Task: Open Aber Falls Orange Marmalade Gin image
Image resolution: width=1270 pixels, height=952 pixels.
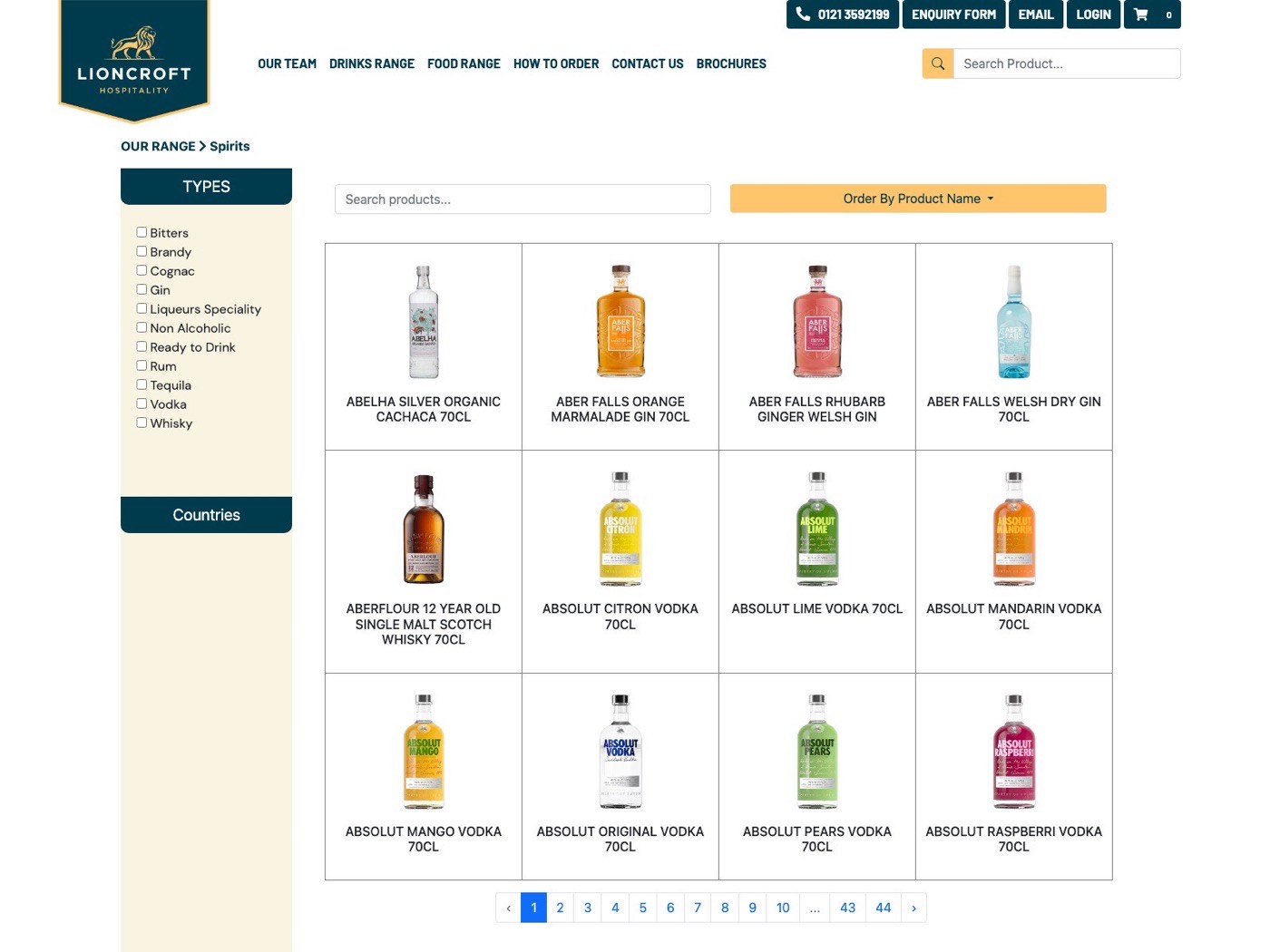Action: click(620, 322)
